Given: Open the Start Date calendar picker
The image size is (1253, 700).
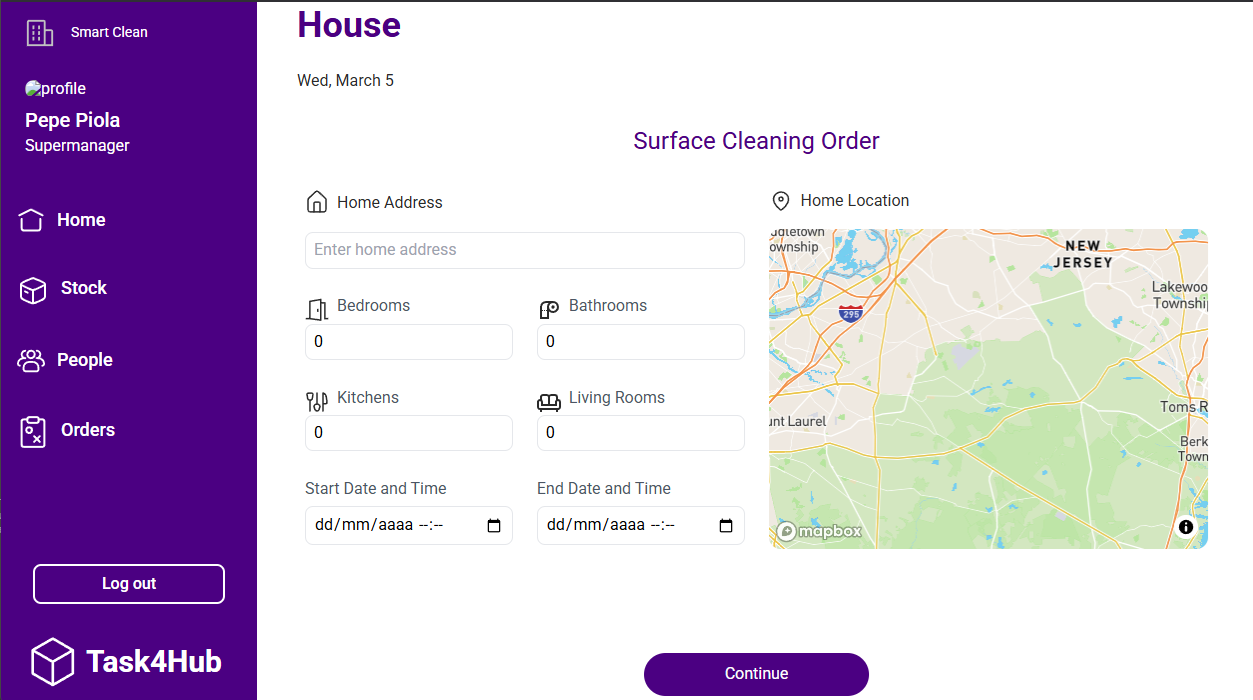Looking at the screenshot, I should 494,526.
